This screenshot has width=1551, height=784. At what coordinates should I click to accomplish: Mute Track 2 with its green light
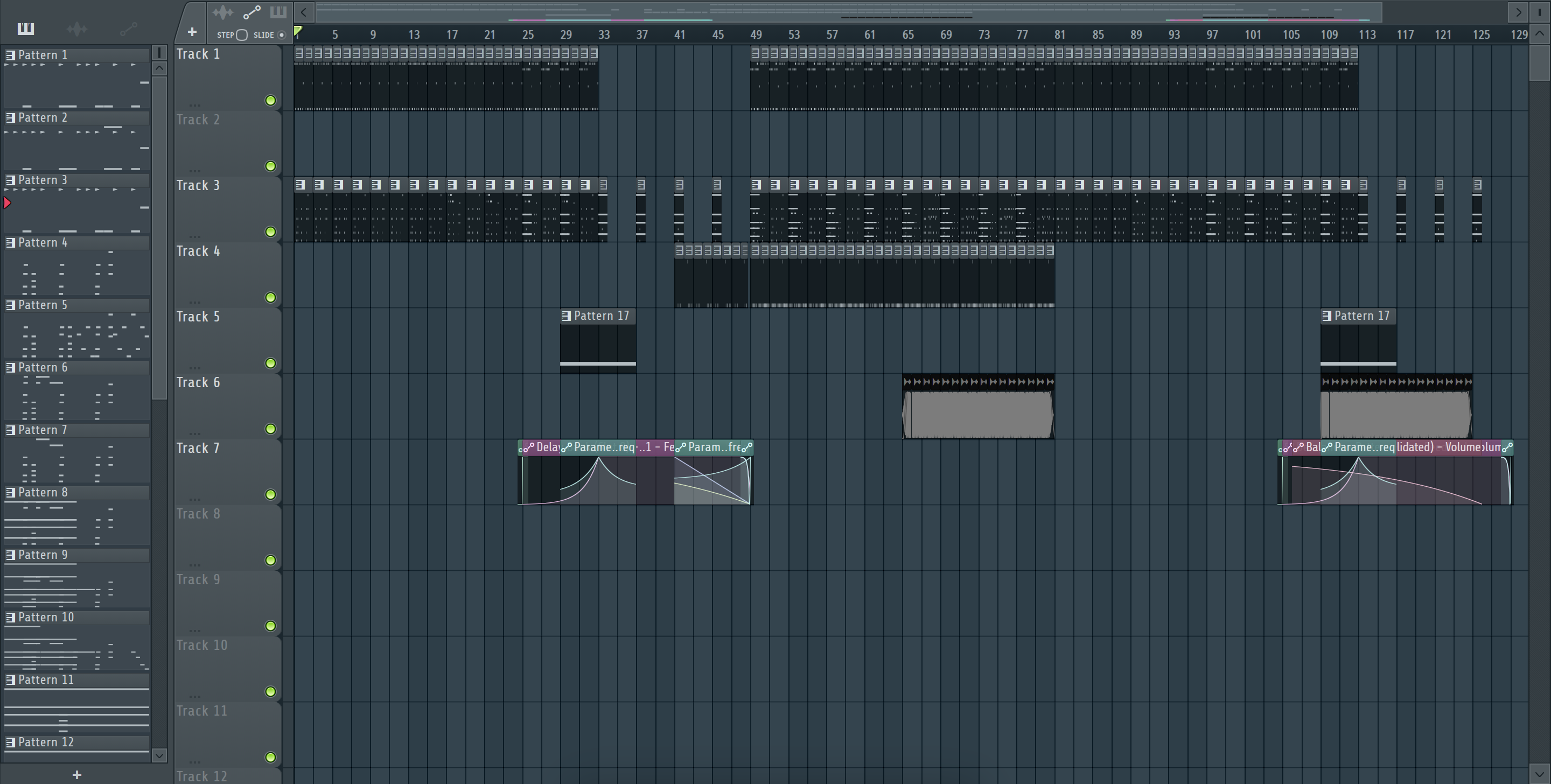[x=270, y=166]
